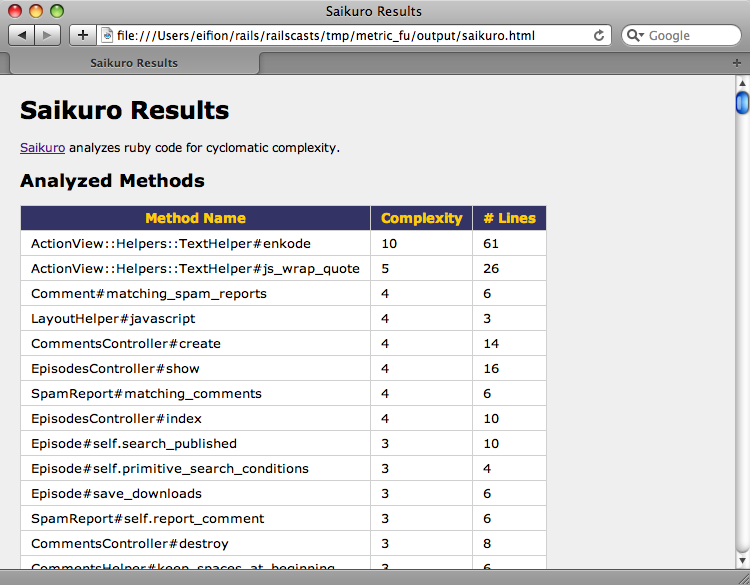Screen dimensions: 750x585
Task: Select the TextHelper#enkode row
Action: [283, 243]
